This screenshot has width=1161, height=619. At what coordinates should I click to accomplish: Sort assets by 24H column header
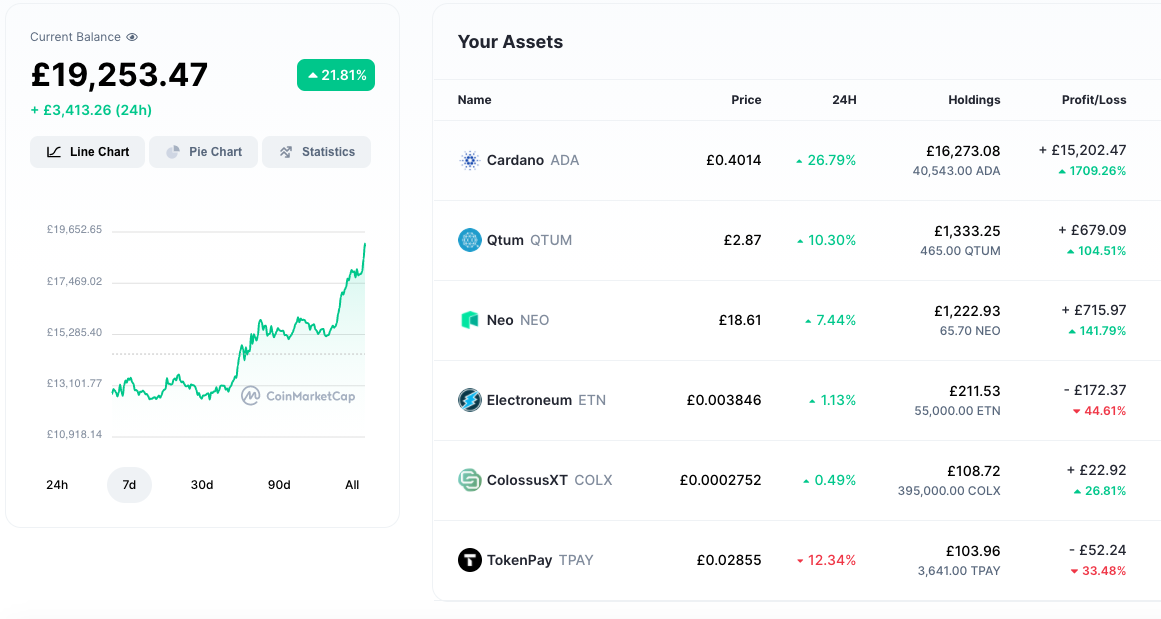pyautogui.click(x=844, y=100)
